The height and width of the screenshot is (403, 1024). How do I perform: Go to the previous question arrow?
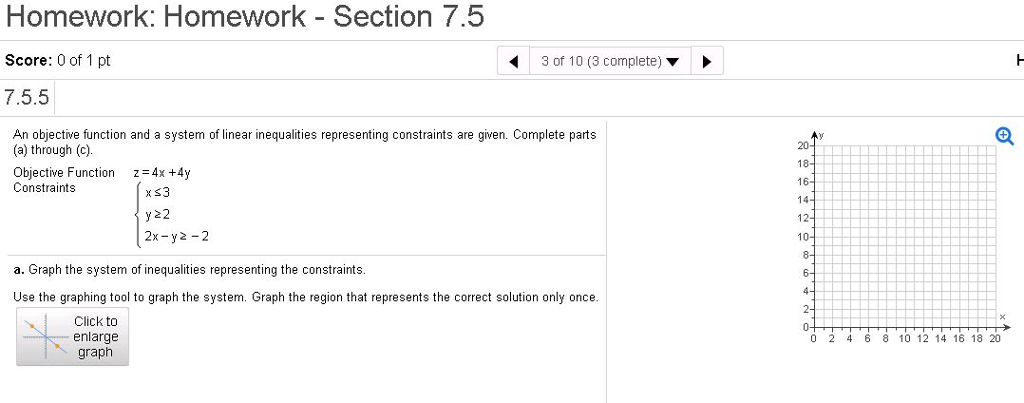tap(514, 61)
